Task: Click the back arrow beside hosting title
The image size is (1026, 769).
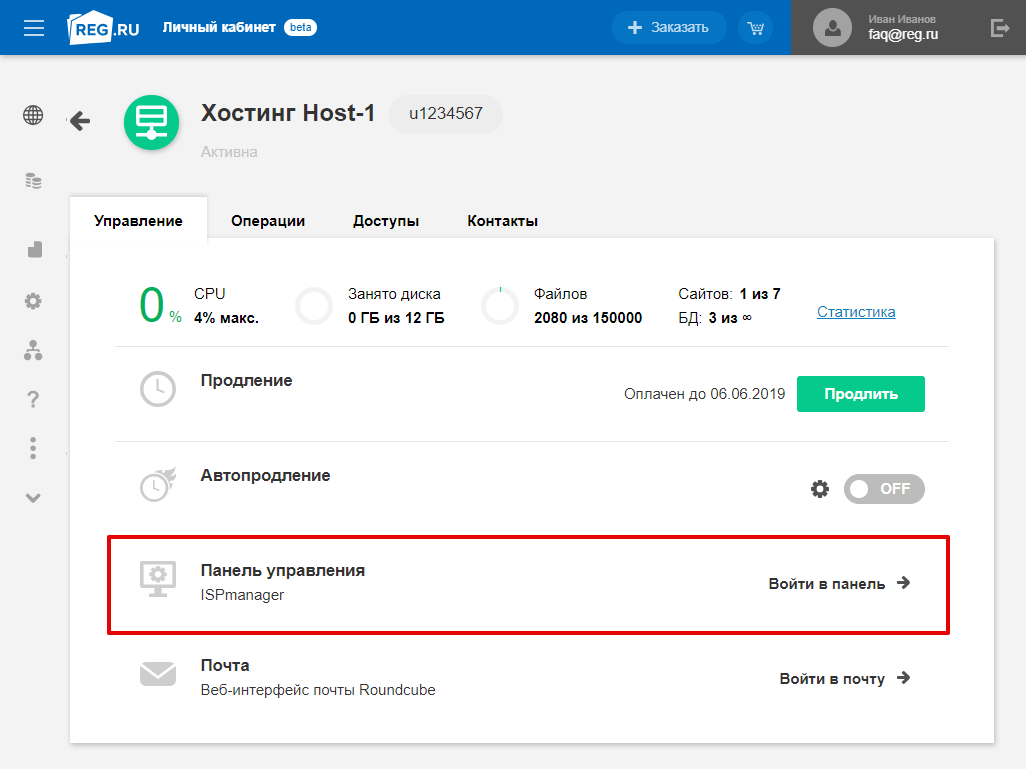Action: [x=79, y=121]
